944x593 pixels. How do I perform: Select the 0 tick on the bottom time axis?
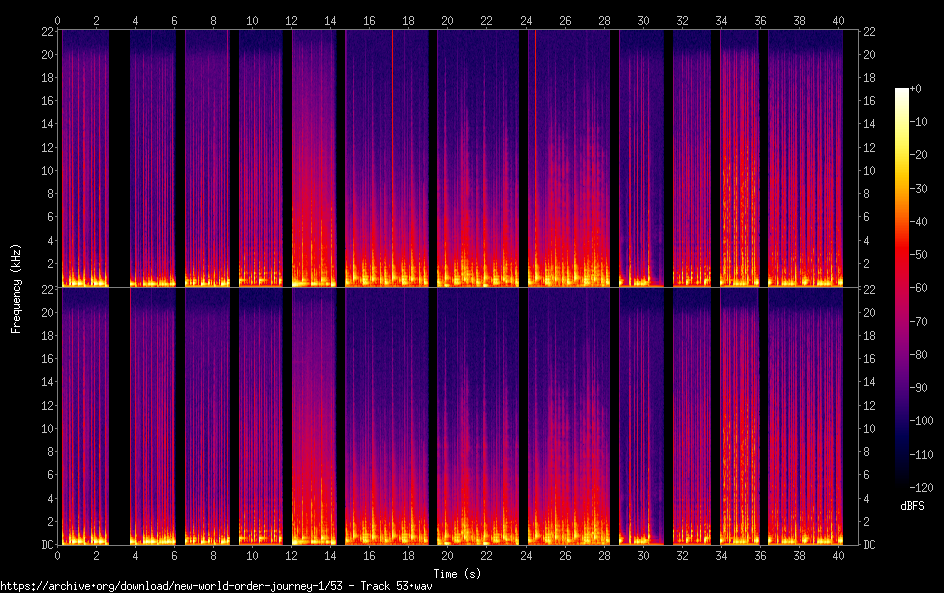tap(58, 554)
